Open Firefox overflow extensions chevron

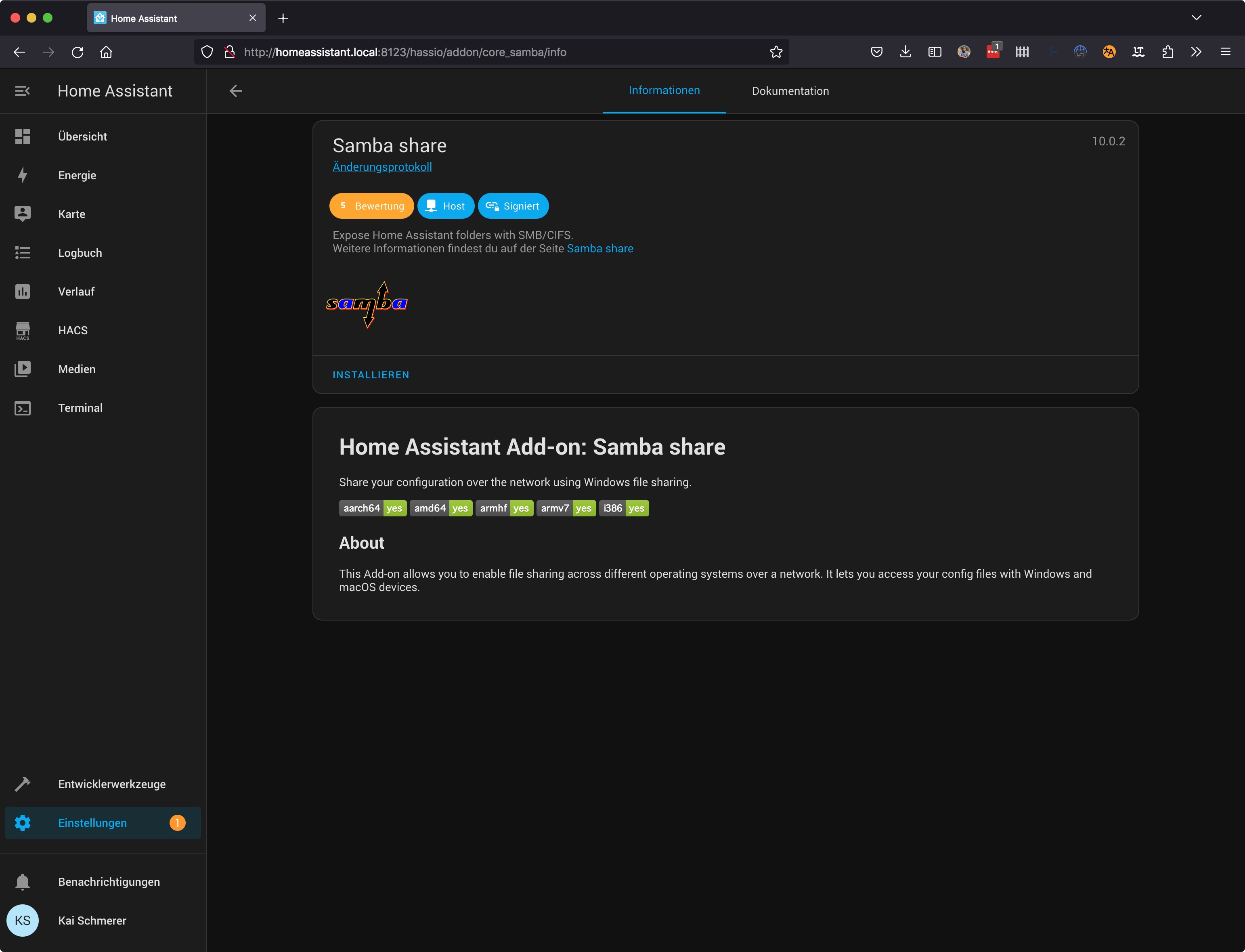(x=1196, y=52)
